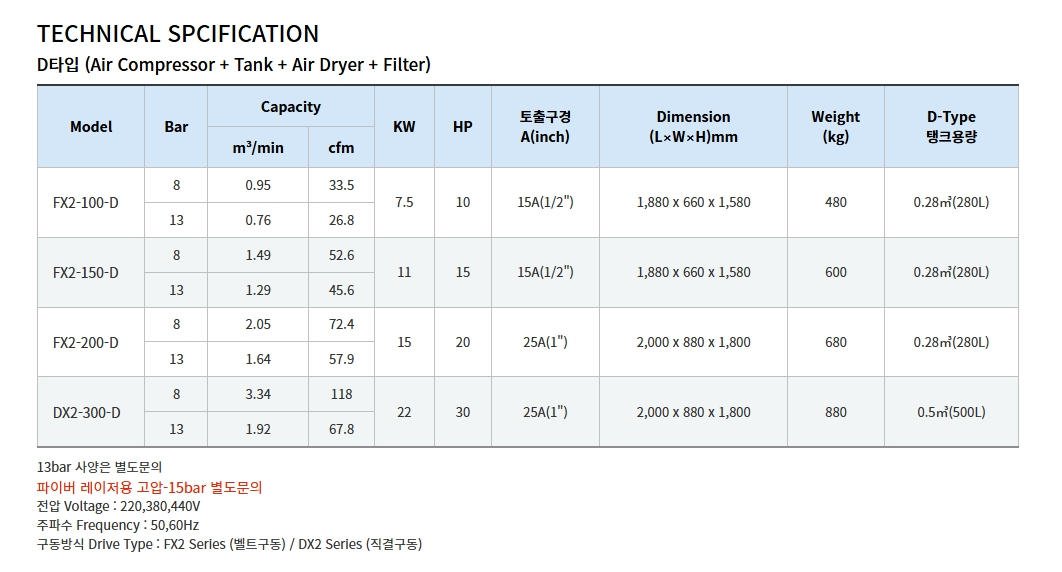The width and height of the screenshot is (1062, 572).
Task: Click the 118 cfm capacity value
Action: (x=341, y=394)
